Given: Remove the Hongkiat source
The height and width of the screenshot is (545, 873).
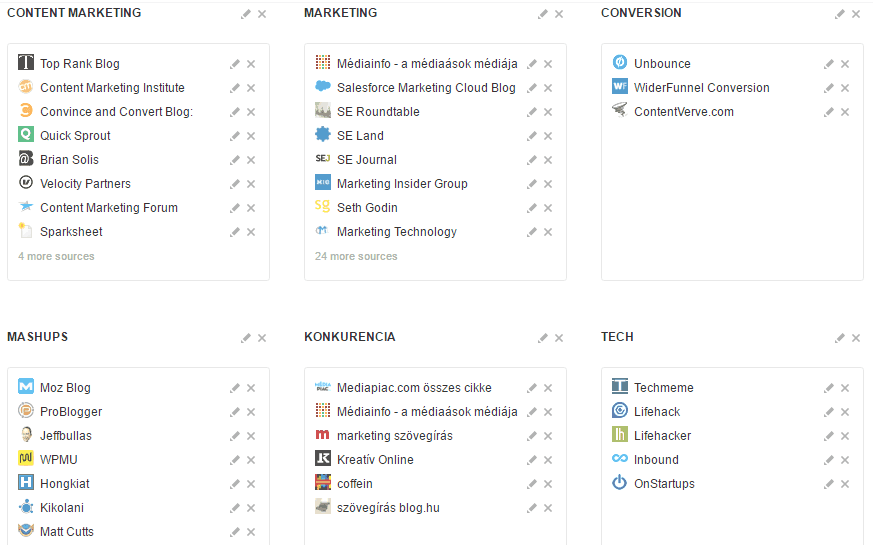Looking at the screenshot, I should [251, 484].
